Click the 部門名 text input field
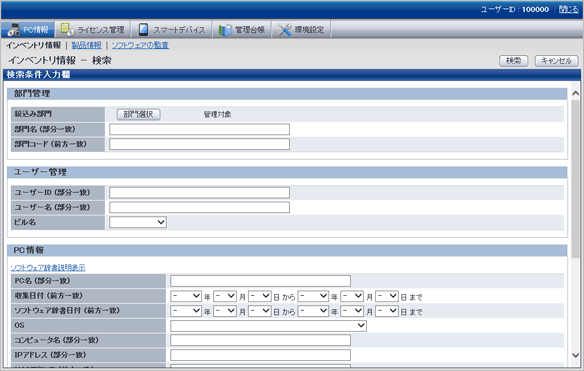 [x=199, y=129]
